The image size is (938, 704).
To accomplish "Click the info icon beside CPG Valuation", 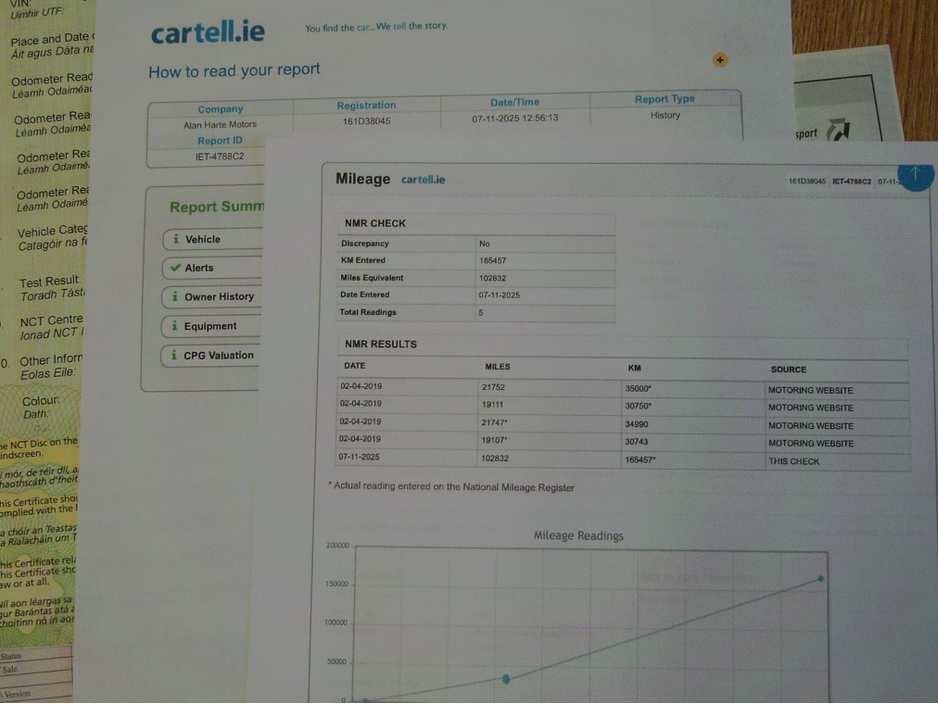I will tap(174, 355).
